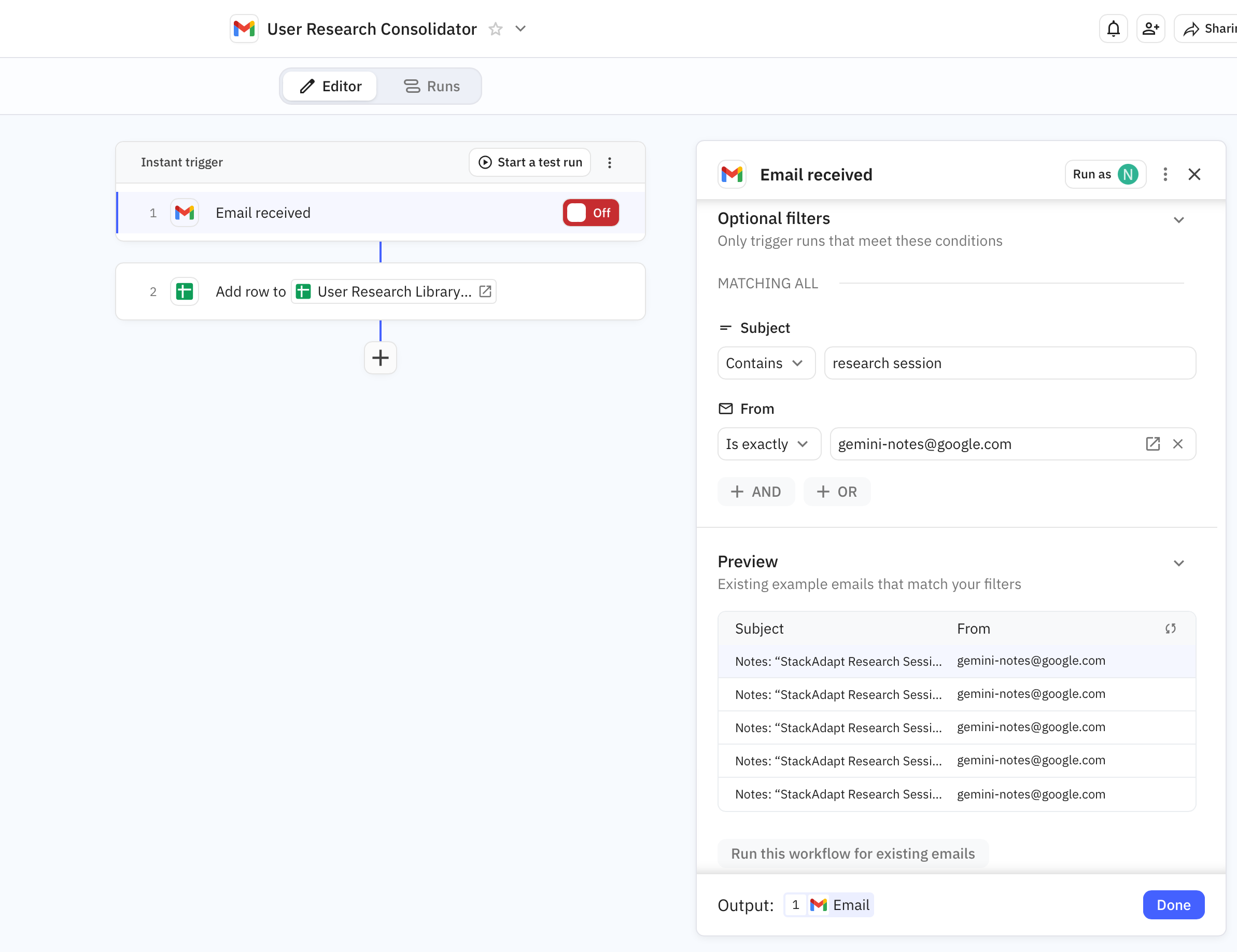The height and width of the screenshot is (952, 1237).
Task: Star the User Research Consolidator workflow
Action: [496, 29]
